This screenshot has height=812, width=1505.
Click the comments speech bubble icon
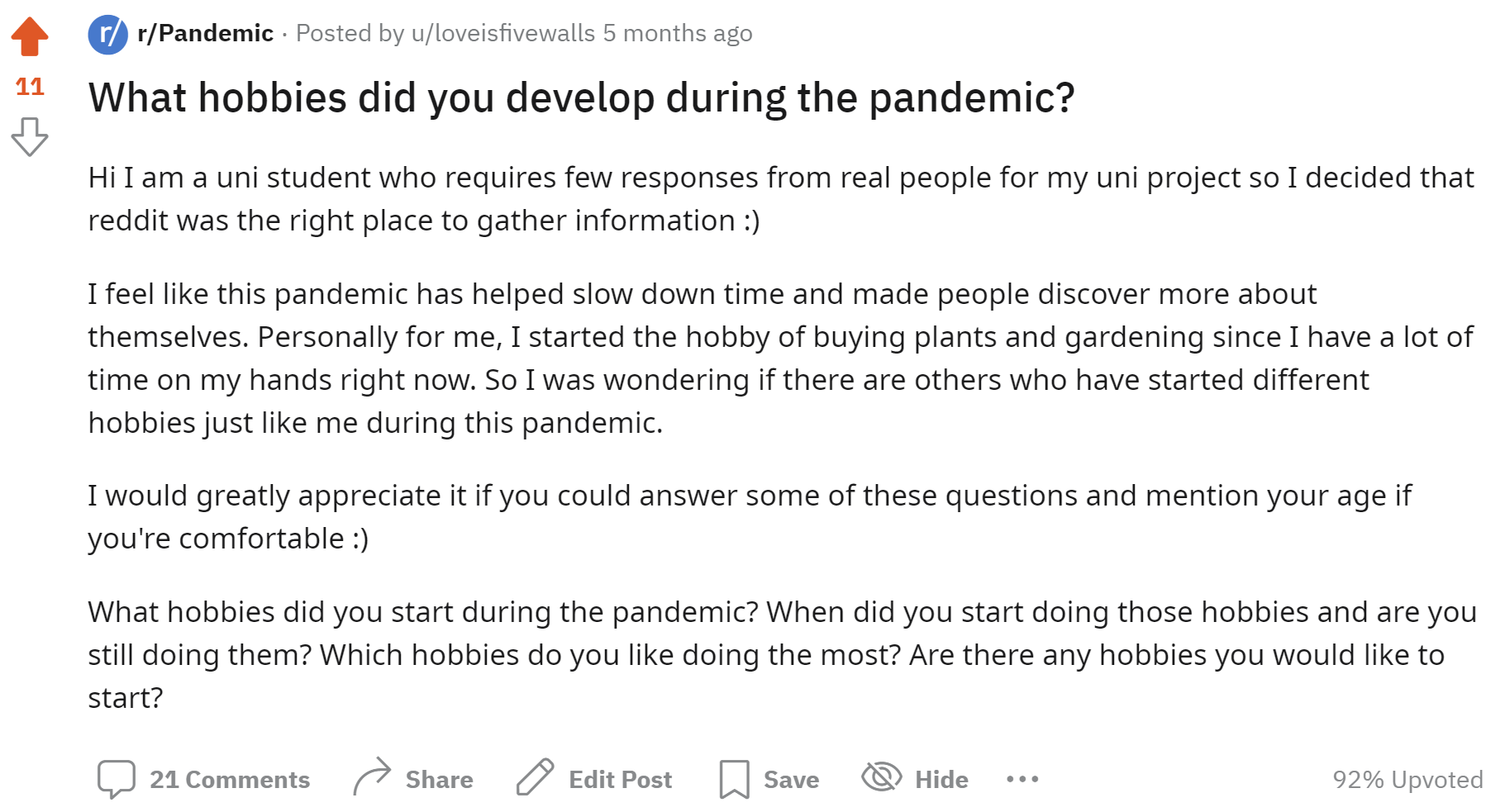coord(116,779)
